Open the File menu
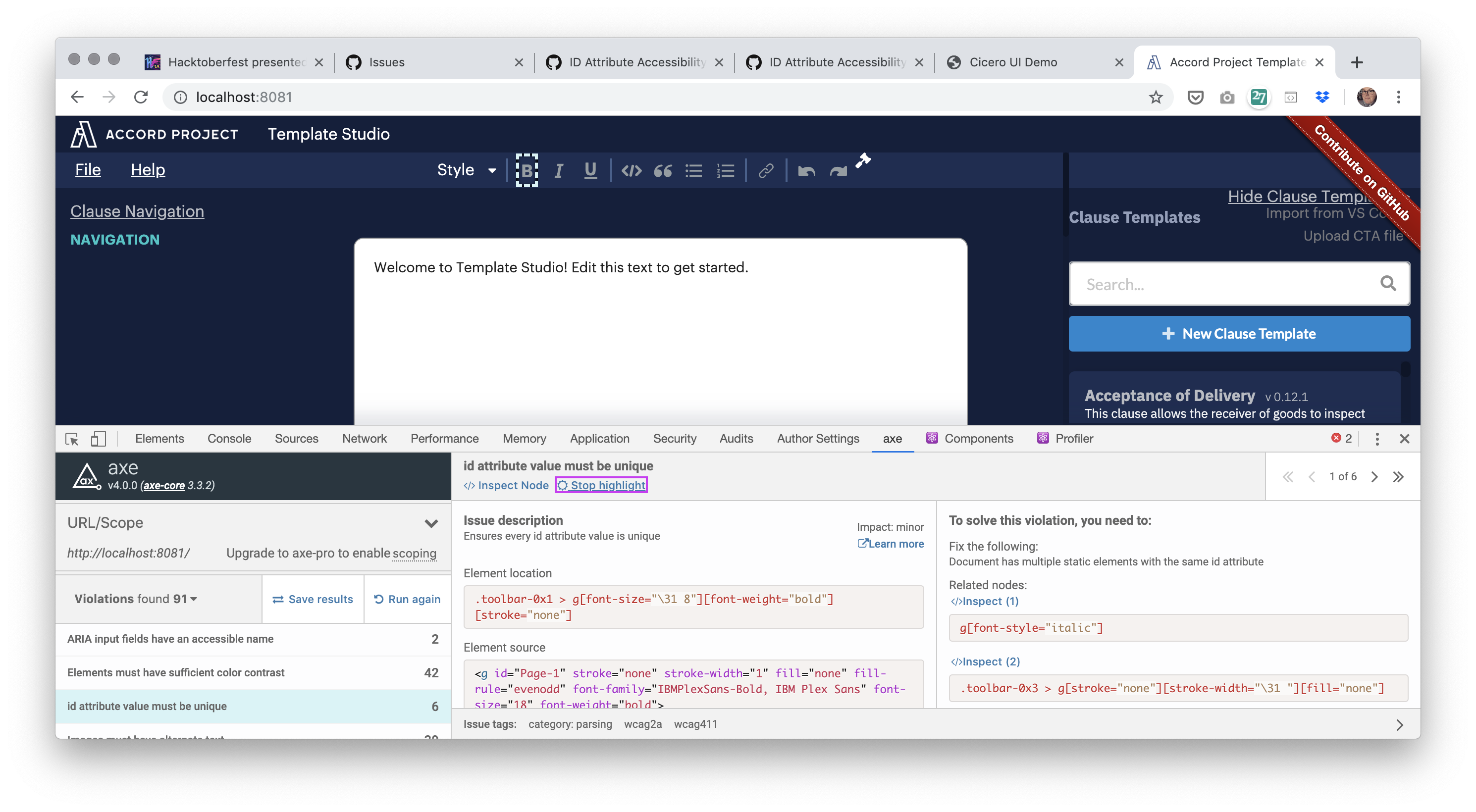This screenshot has width=1476, height=812. 88,169
